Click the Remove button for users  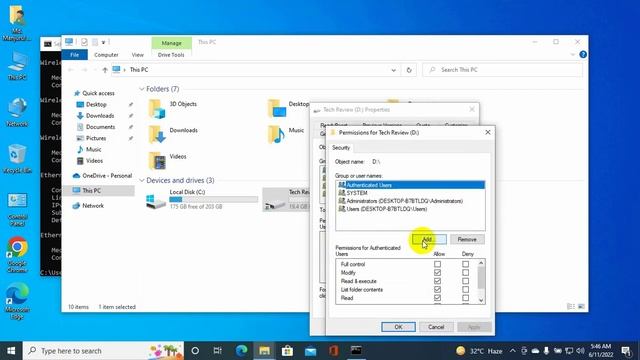(x=467, y=239)
